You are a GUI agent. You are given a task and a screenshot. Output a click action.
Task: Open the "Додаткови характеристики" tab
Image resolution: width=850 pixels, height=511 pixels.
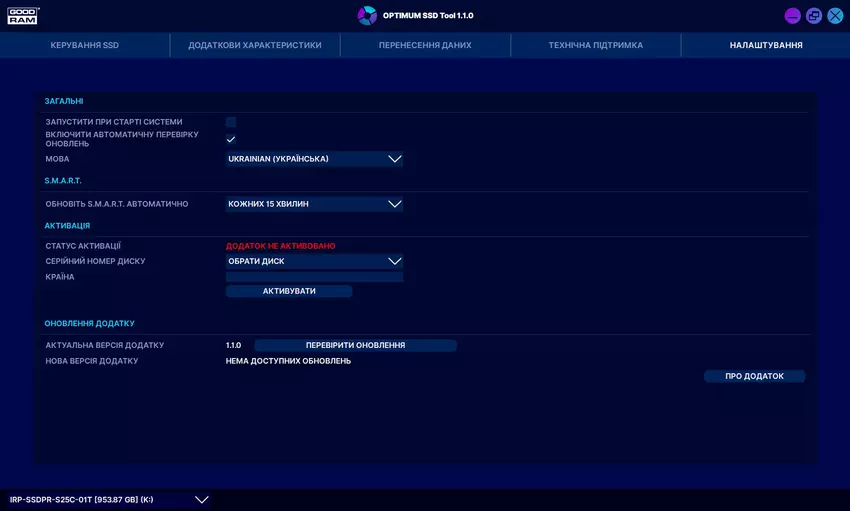255,45
